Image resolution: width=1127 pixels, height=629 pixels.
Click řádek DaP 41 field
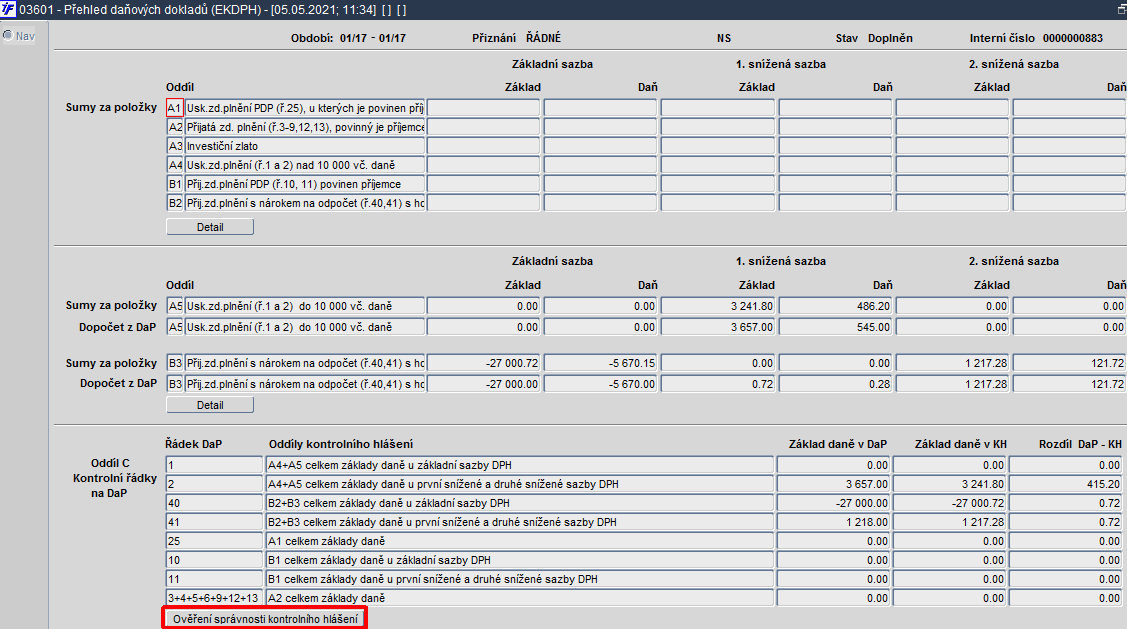click(x=214, y=522)
